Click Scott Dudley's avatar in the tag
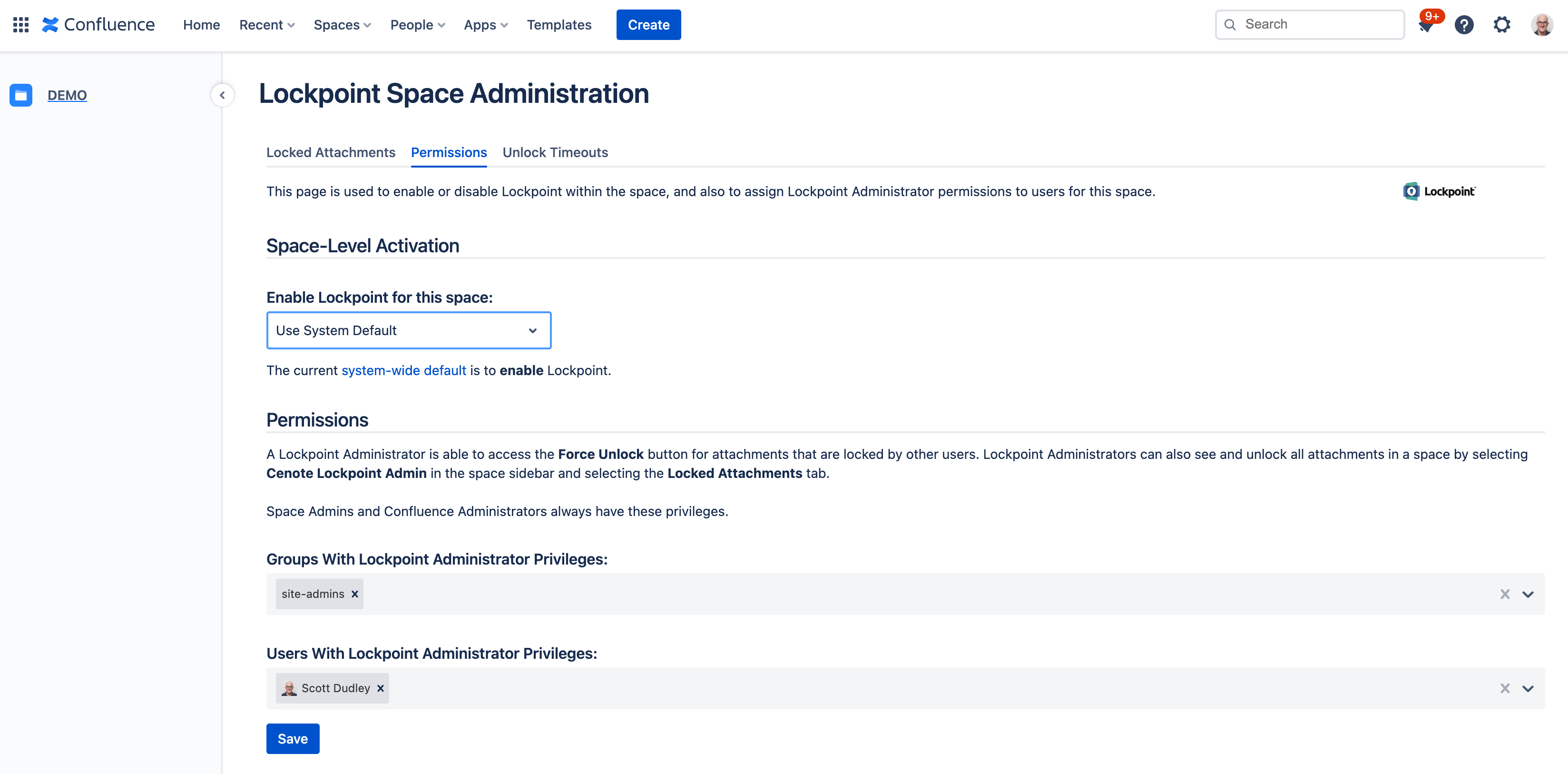The height and width of the screenshot is (774, 1568). pos(289,688)
